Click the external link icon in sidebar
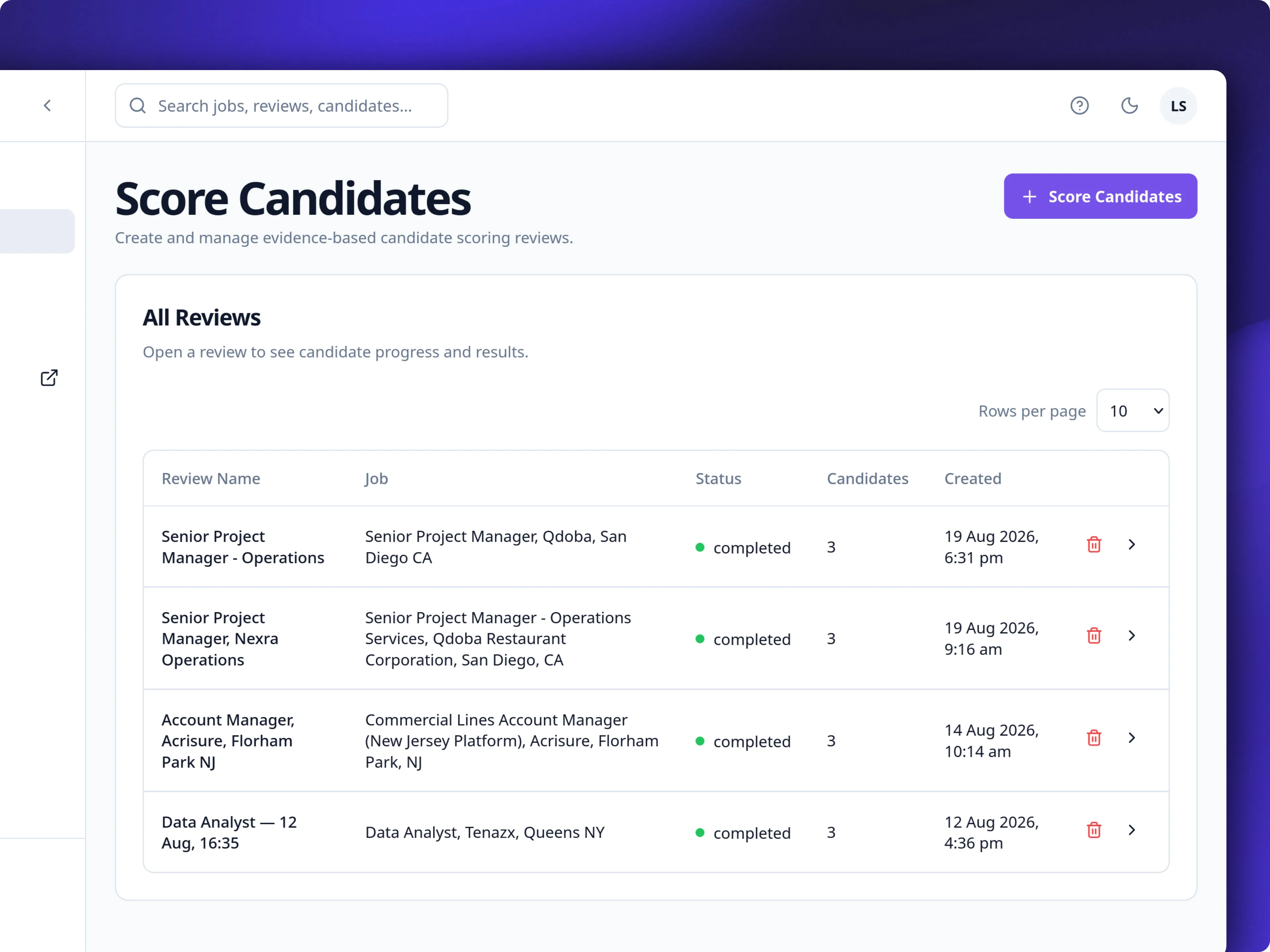 [x=49, y=377]
